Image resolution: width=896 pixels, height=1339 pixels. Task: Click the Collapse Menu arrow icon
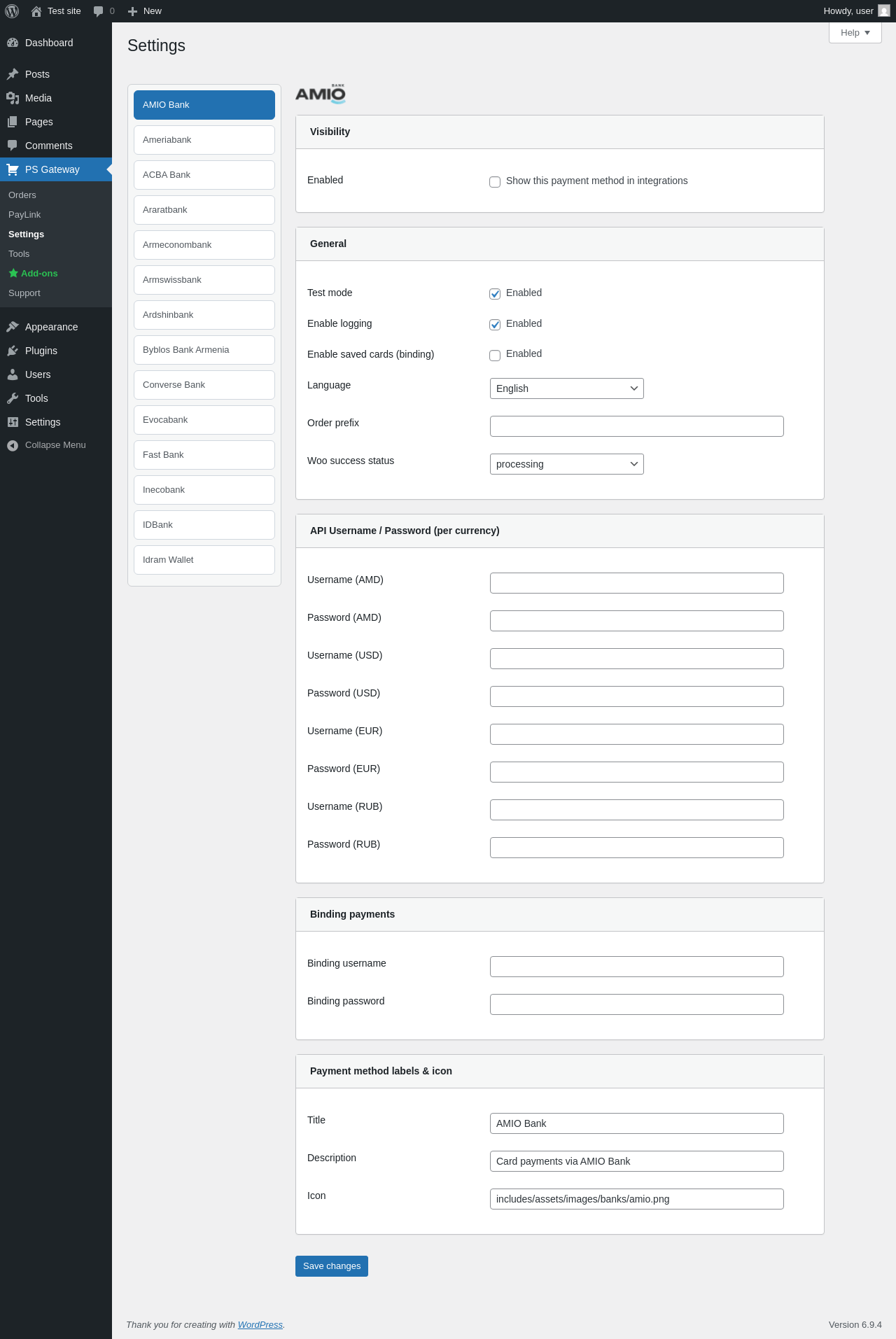coord(13,445)
